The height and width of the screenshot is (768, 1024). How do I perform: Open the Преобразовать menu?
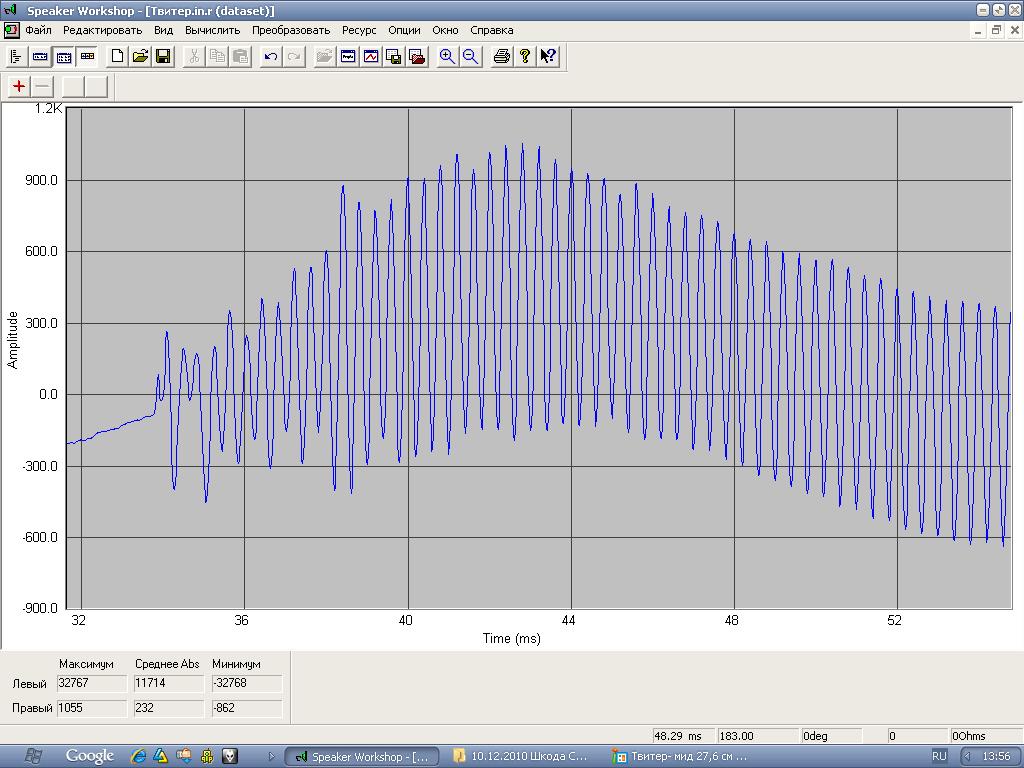point(290,30)
